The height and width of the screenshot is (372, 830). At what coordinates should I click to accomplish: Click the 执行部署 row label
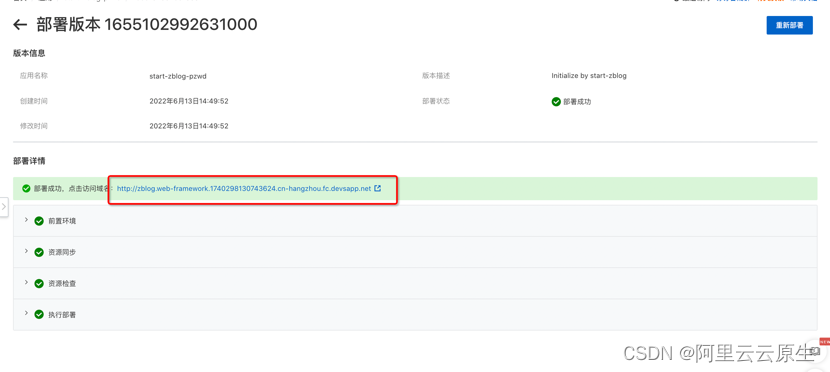click(x=62, y=315)
